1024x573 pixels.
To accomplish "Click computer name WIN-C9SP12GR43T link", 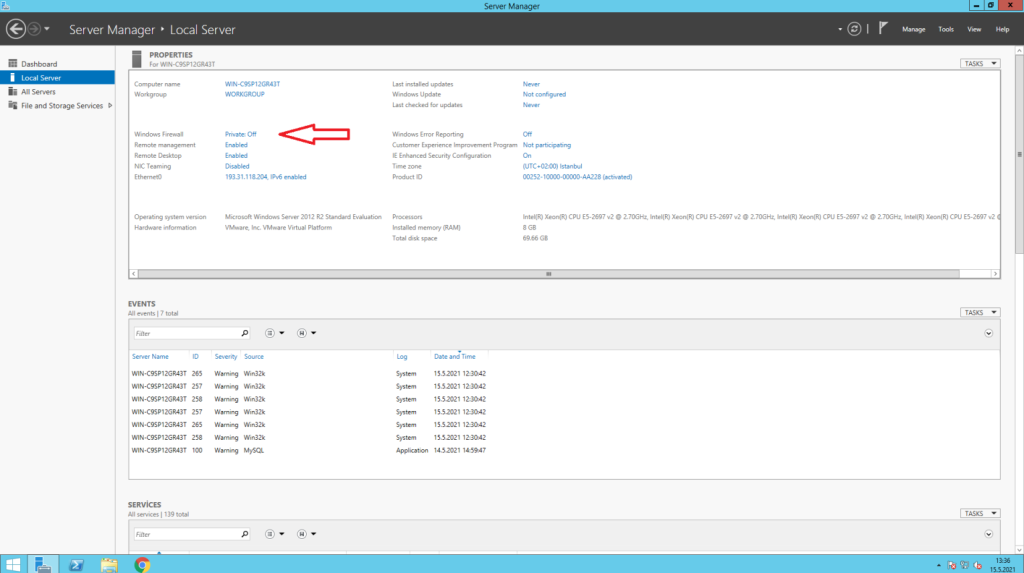I will pos(252,84).
